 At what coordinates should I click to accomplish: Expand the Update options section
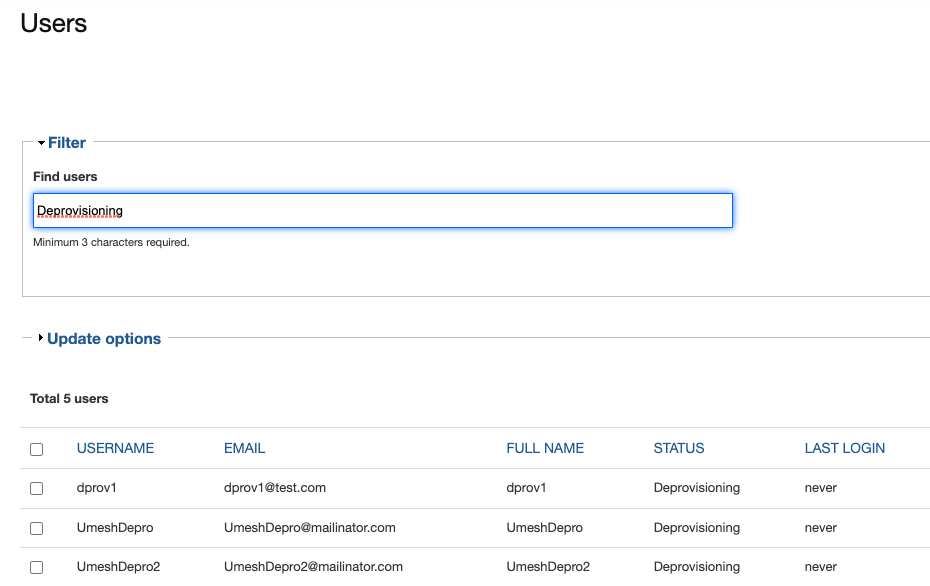click(103, 338)
